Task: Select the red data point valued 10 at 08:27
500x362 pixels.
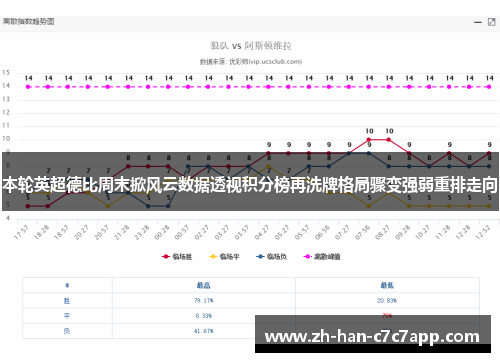Action: [x=389, y=140]
